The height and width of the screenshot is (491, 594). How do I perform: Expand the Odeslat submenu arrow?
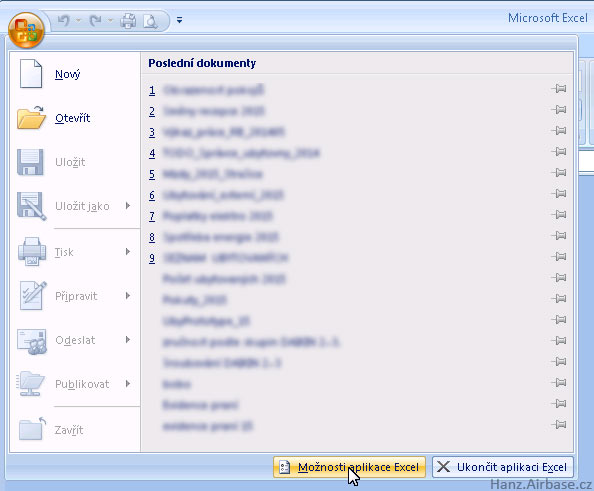[x=128, y=339]
